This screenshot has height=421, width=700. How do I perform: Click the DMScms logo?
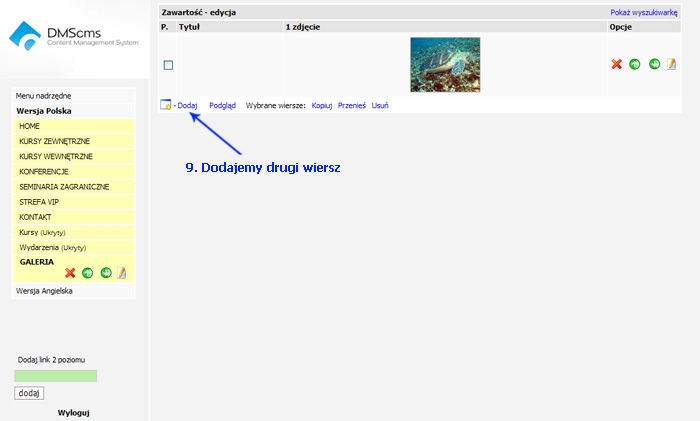pyautogui.click(x=74, y=36)
